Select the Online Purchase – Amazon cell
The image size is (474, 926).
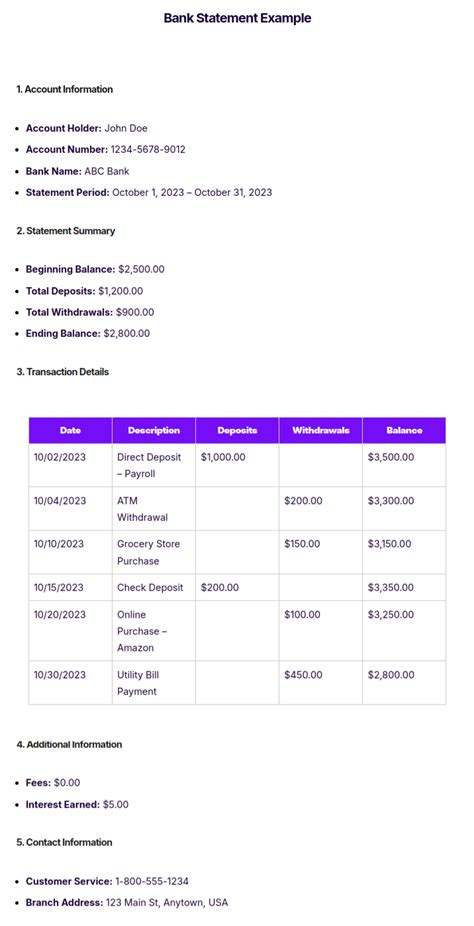point(154,631)
